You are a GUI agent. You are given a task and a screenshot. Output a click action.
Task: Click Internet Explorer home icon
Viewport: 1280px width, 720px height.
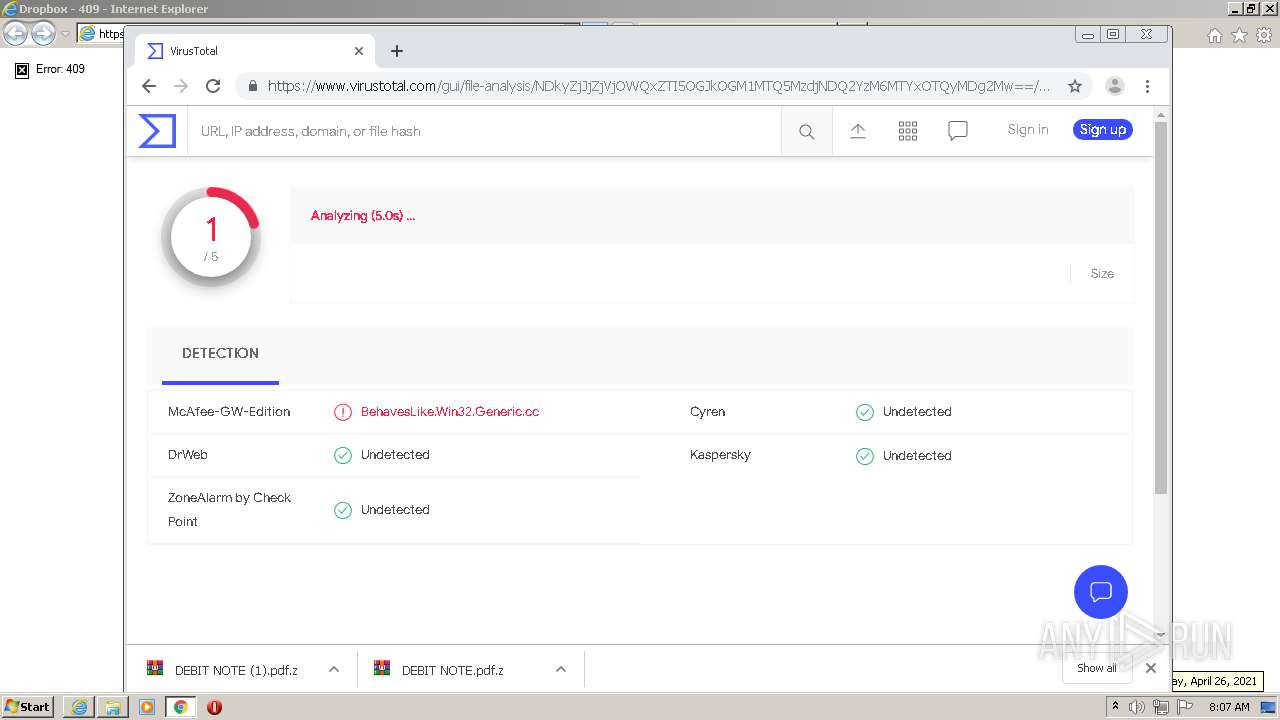point(1214,35)
